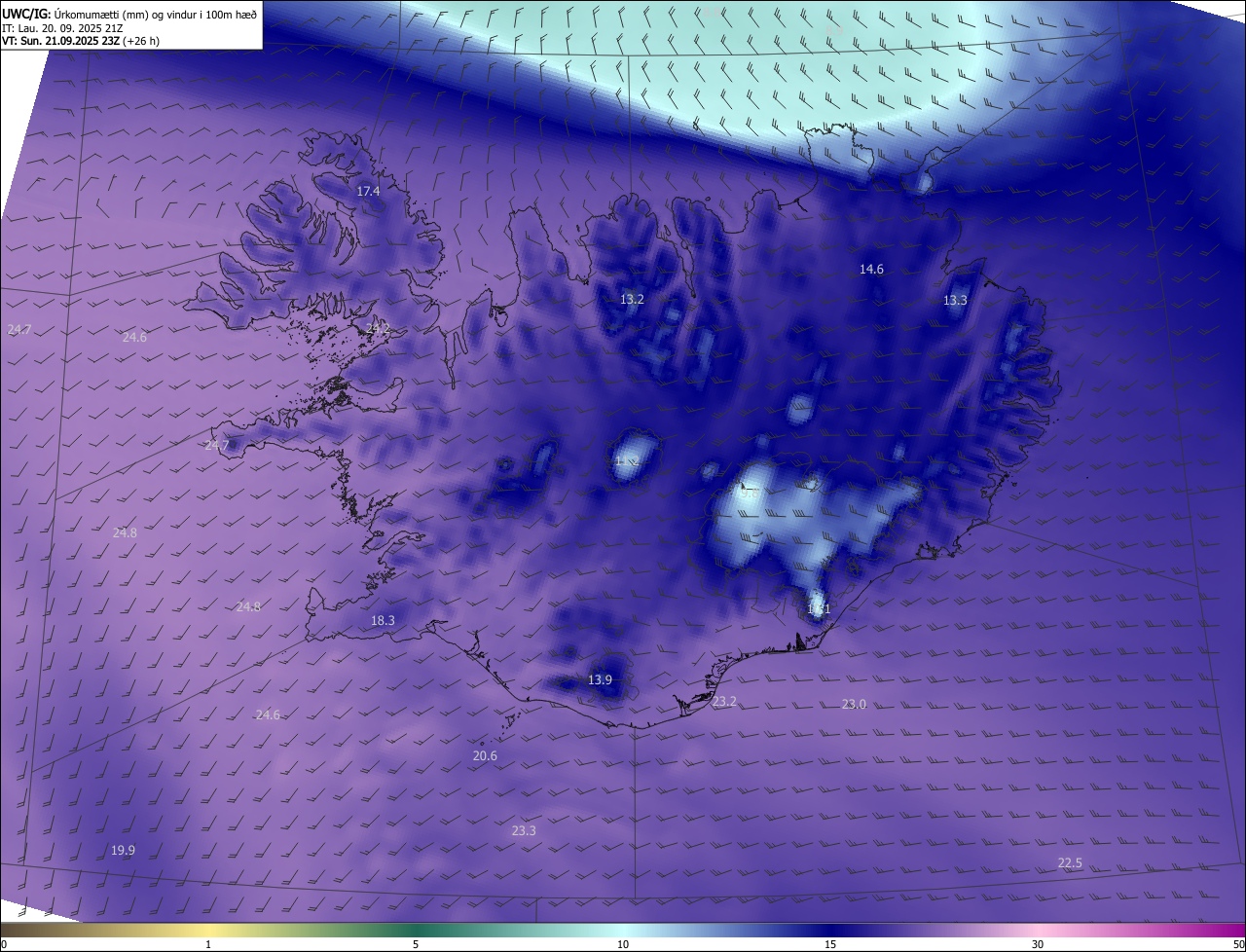
Task: Click the 18.3 value on Reykjanes peninsula
Action: pos(383,620)
